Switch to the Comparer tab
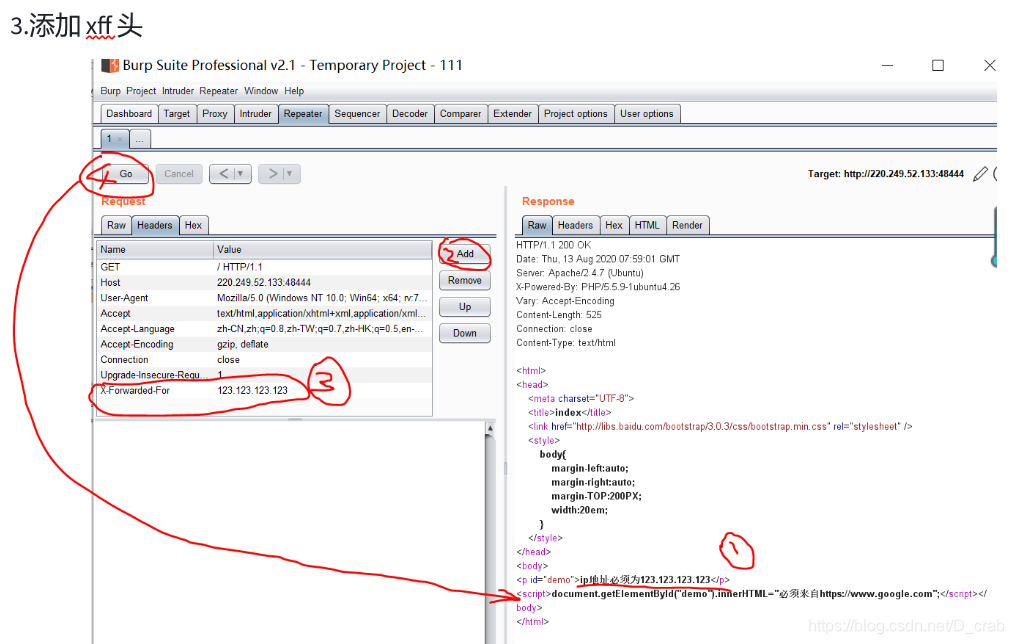This screenshot has width=1014, height=644. click(460, 114)
